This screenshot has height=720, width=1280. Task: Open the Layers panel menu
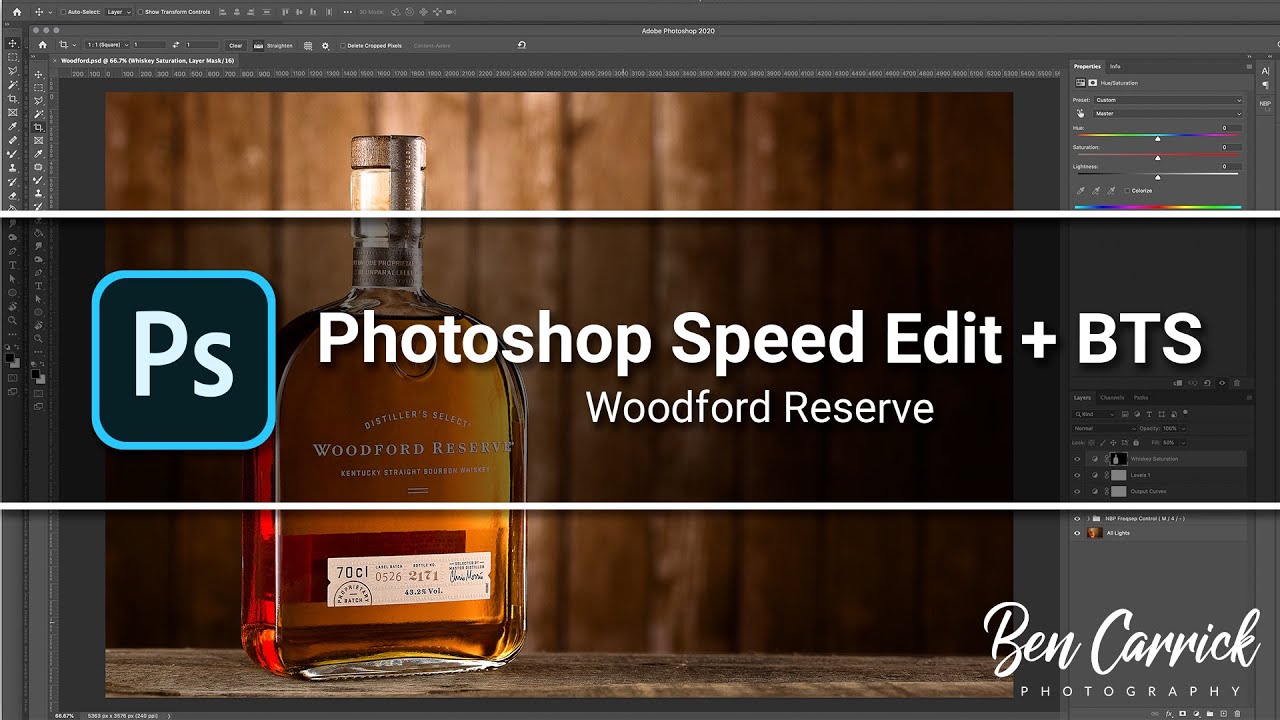[x=1249, y=398]
